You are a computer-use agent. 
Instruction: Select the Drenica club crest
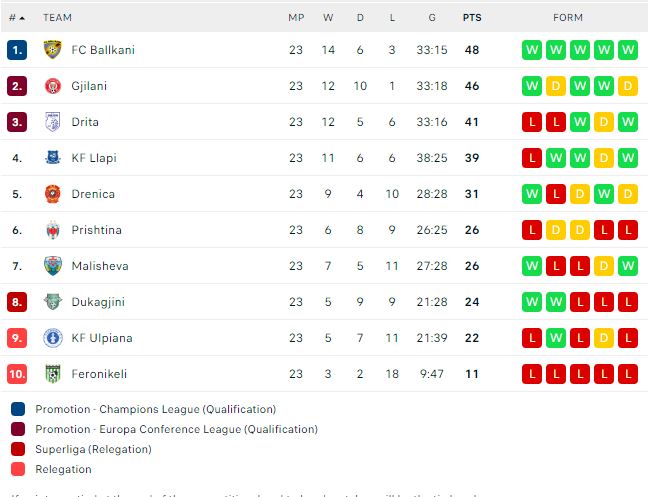point(53,194)
